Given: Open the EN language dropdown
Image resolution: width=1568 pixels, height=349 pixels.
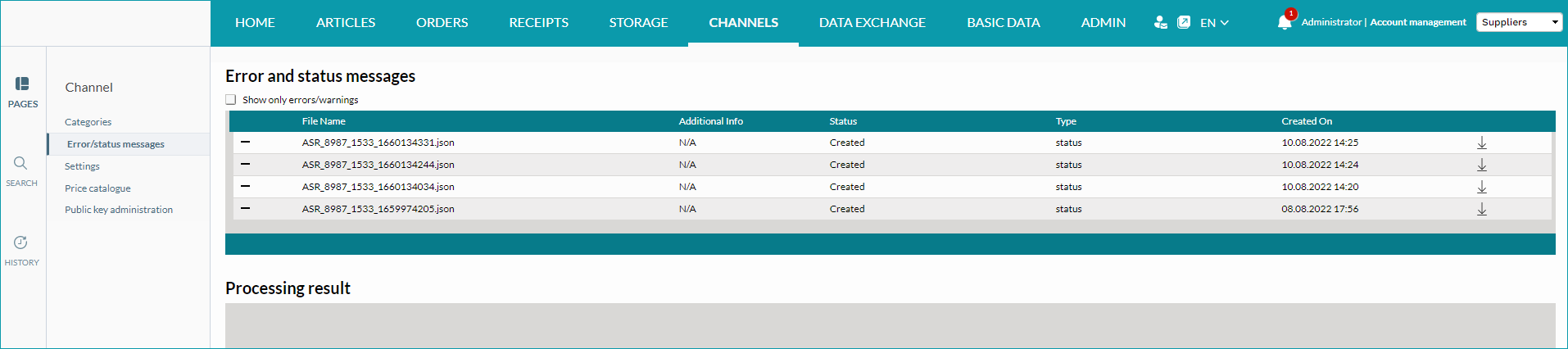Looking at the screenshot, I should tap(1214, 23).
